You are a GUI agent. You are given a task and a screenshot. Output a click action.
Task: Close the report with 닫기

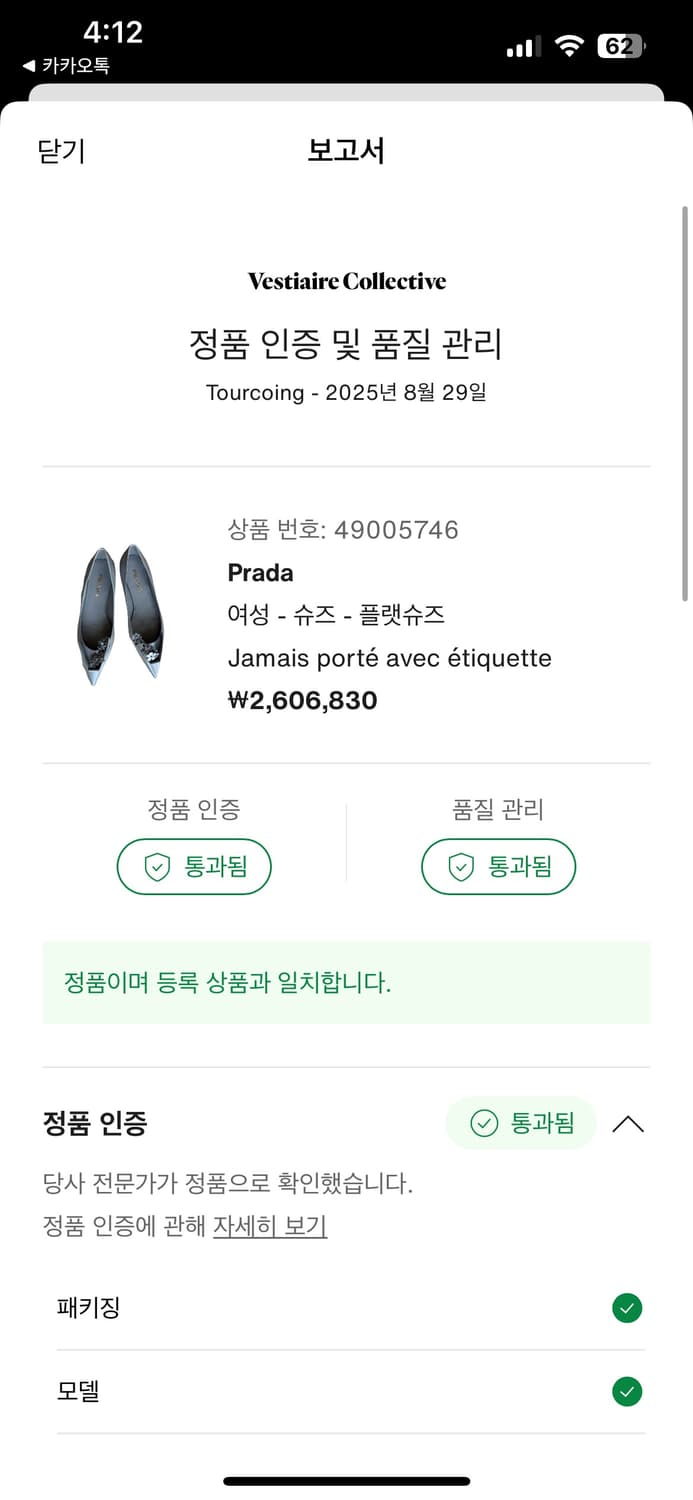61,151
